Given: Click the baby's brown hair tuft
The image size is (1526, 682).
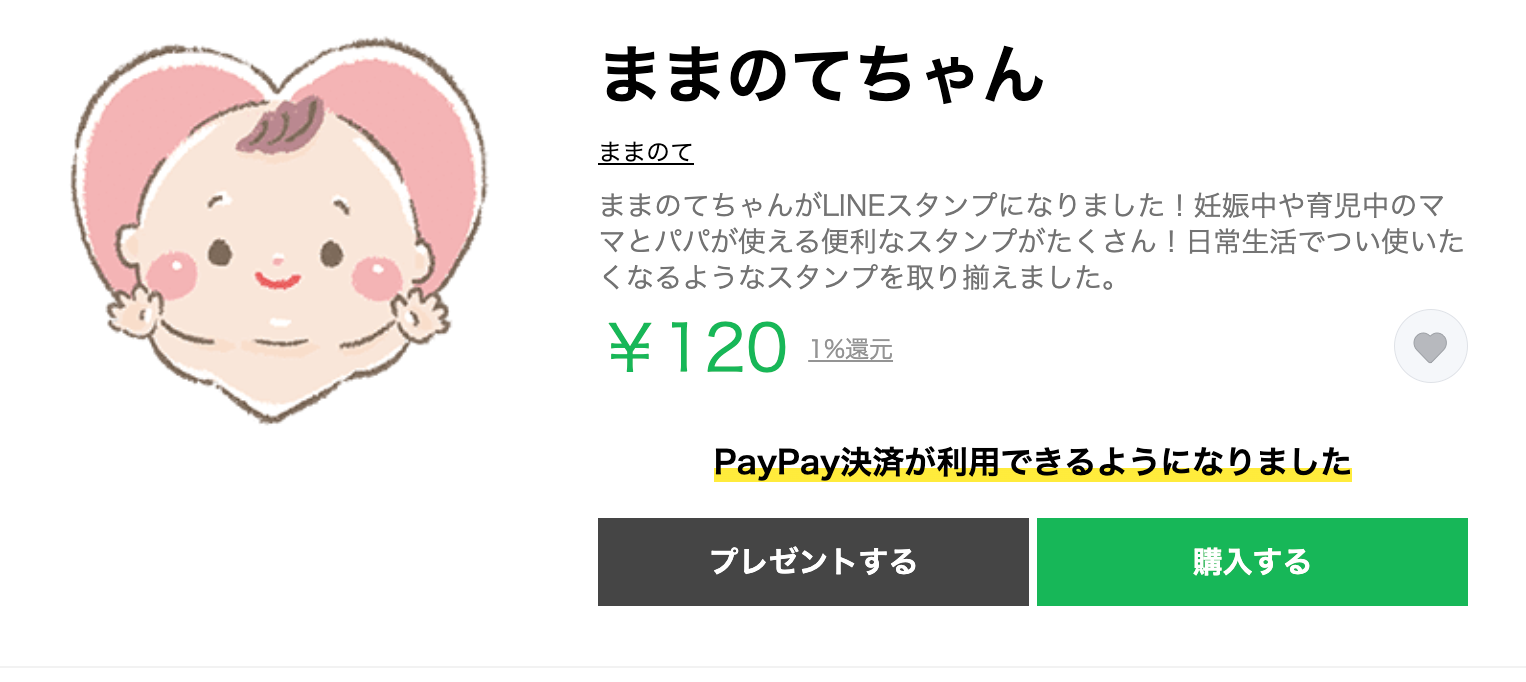Looking at the screenshot, I should coord(279,125).
